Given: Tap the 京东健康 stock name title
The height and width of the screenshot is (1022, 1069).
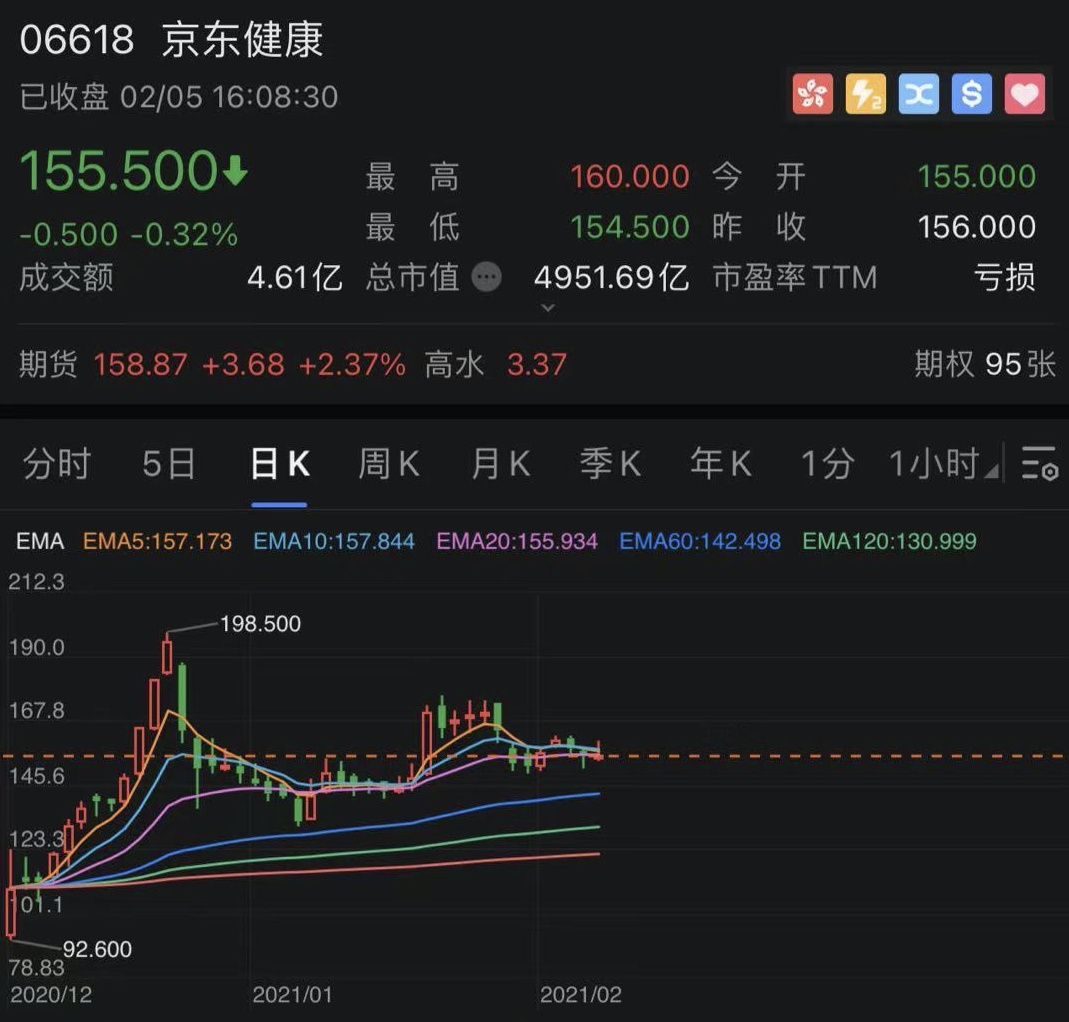Looking at the screenshot, I should point(243,40).
